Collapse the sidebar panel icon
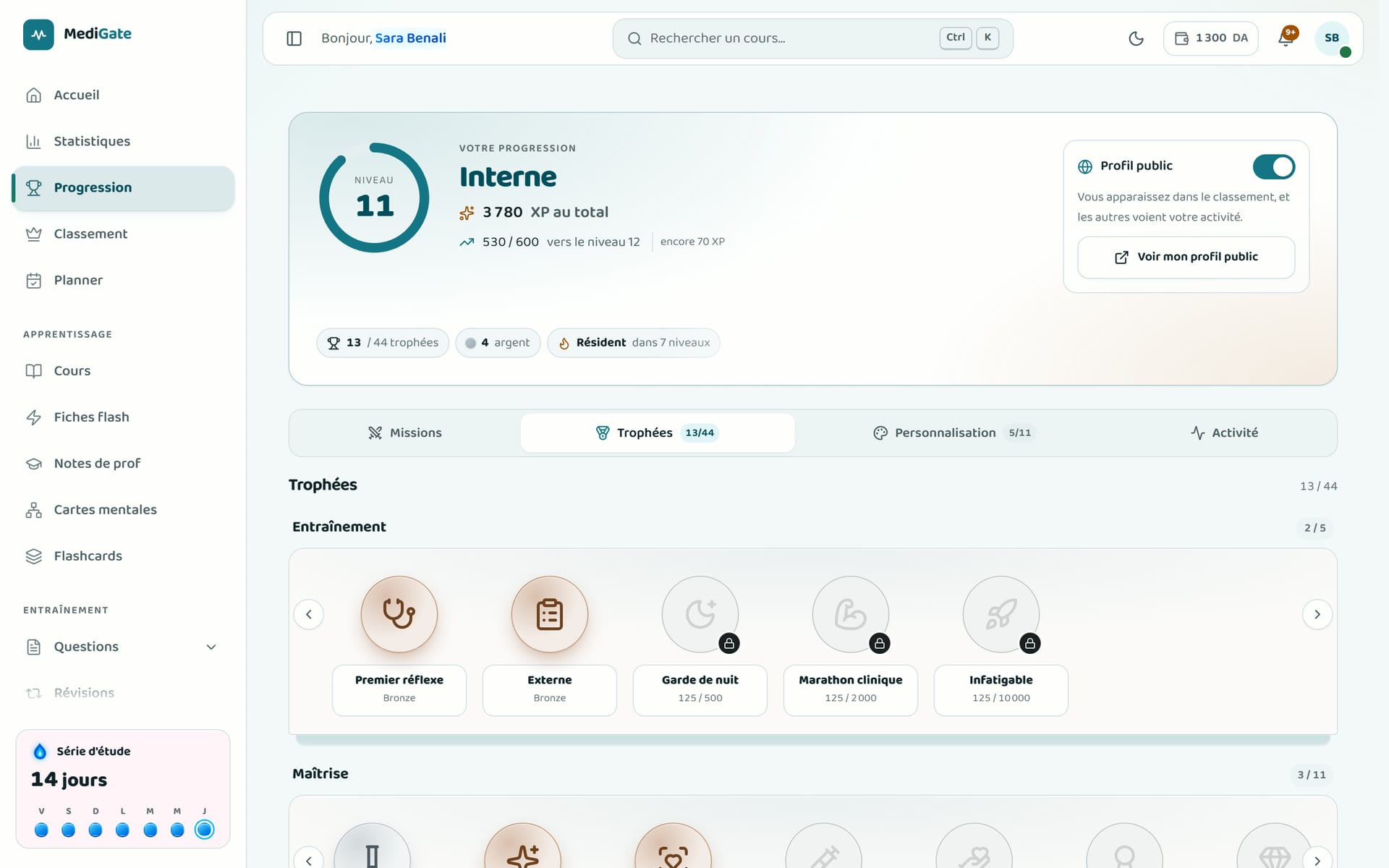 [x=294, y=38]
